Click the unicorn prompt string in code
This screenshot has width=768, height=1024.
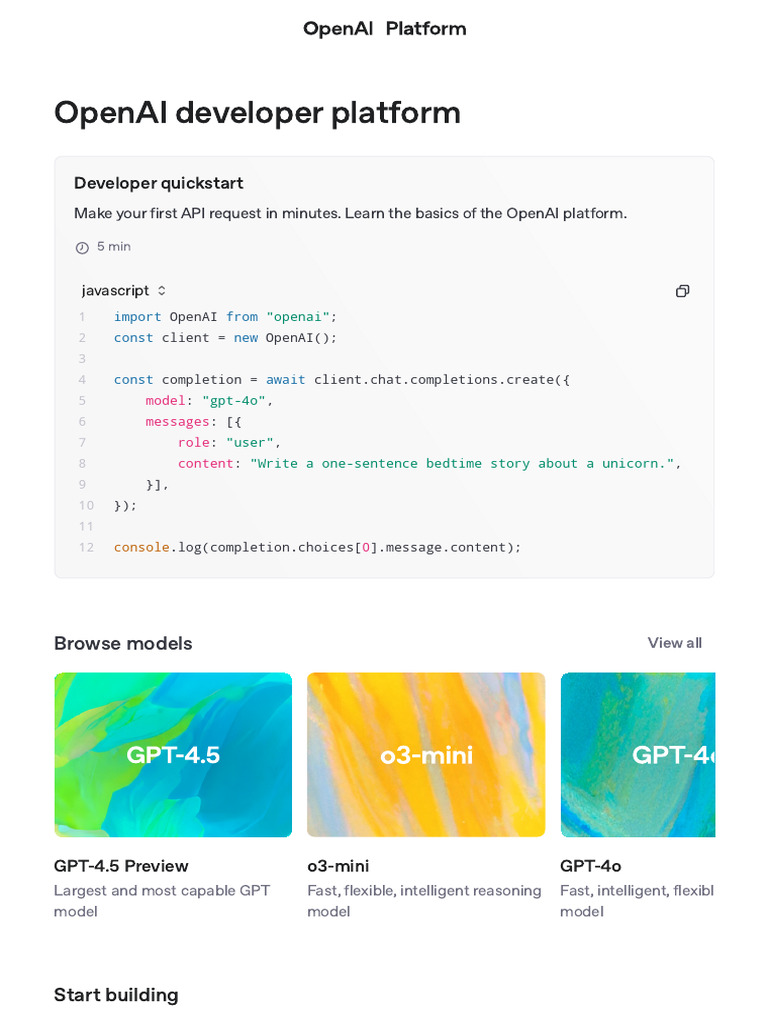tap(462, 463)
